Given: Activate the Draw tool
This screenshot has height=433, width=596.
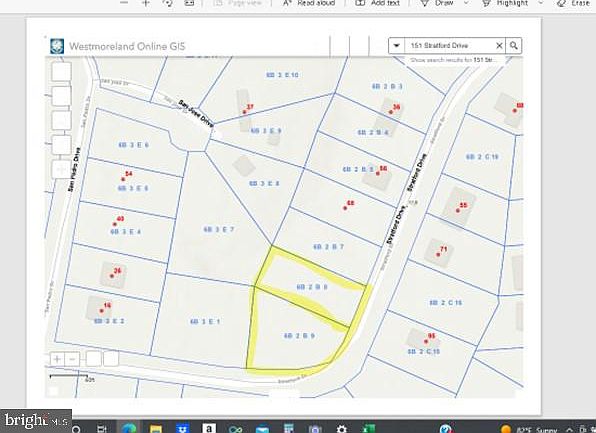Looking at the screenshot, I should (437, 3).
